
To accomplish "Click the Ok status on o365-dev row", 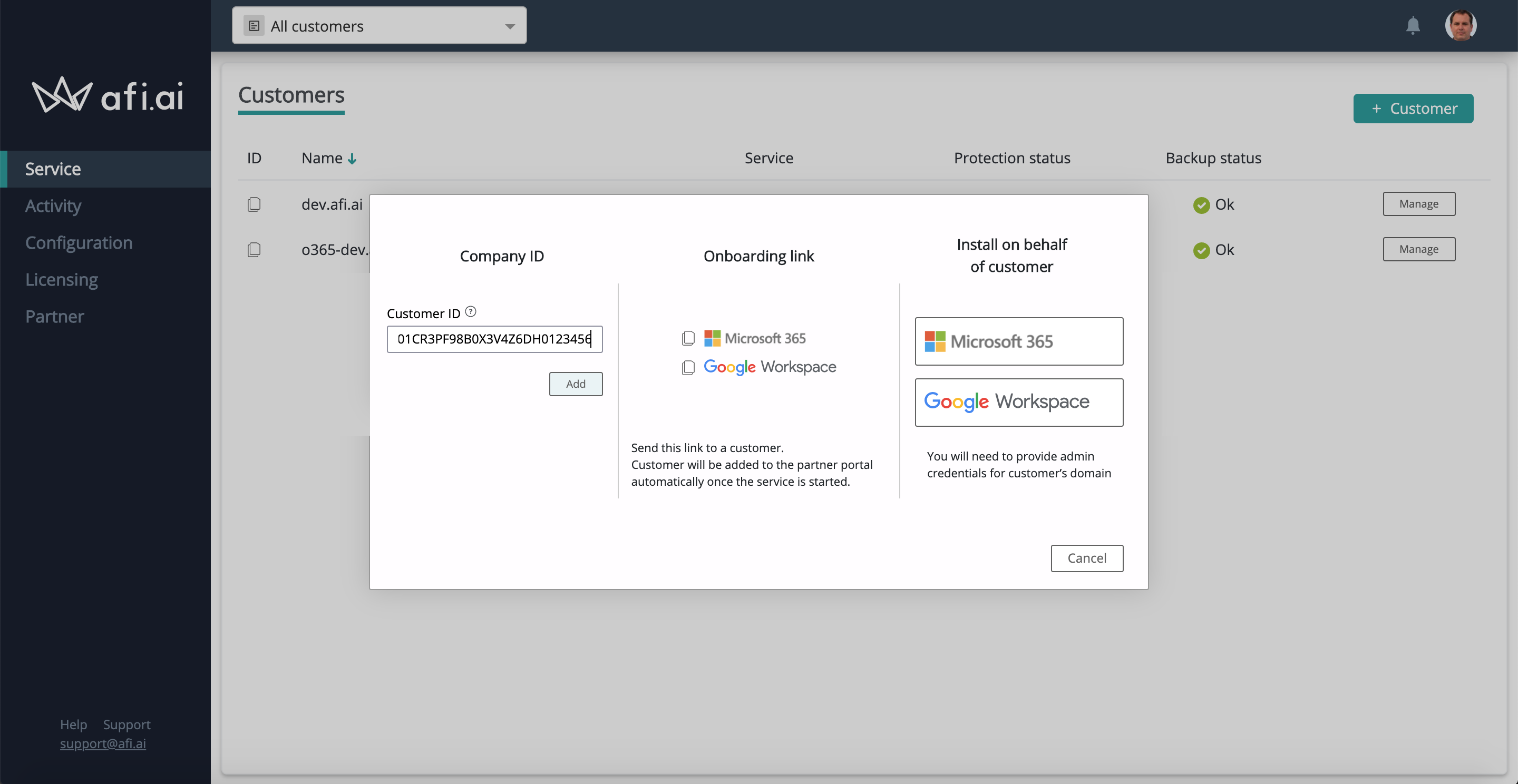I will [1213, 250].
